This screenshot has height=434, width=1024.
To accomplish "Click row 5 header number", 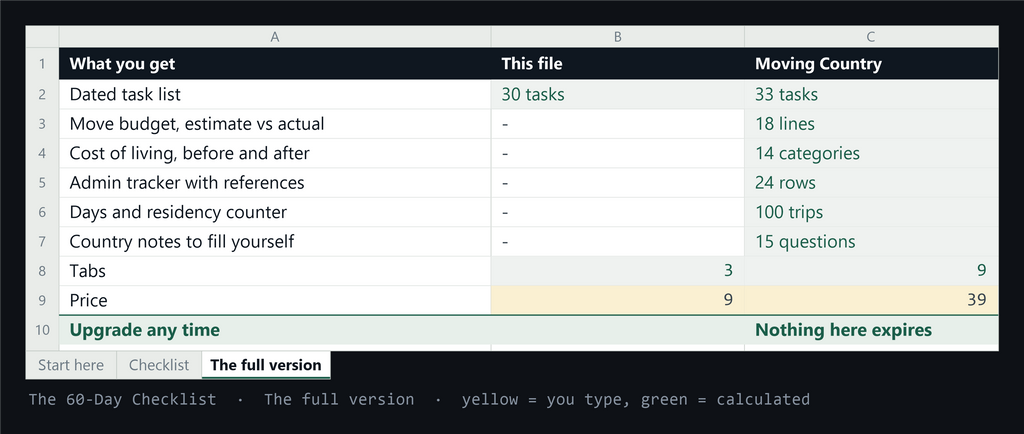I will click(42, 183).
